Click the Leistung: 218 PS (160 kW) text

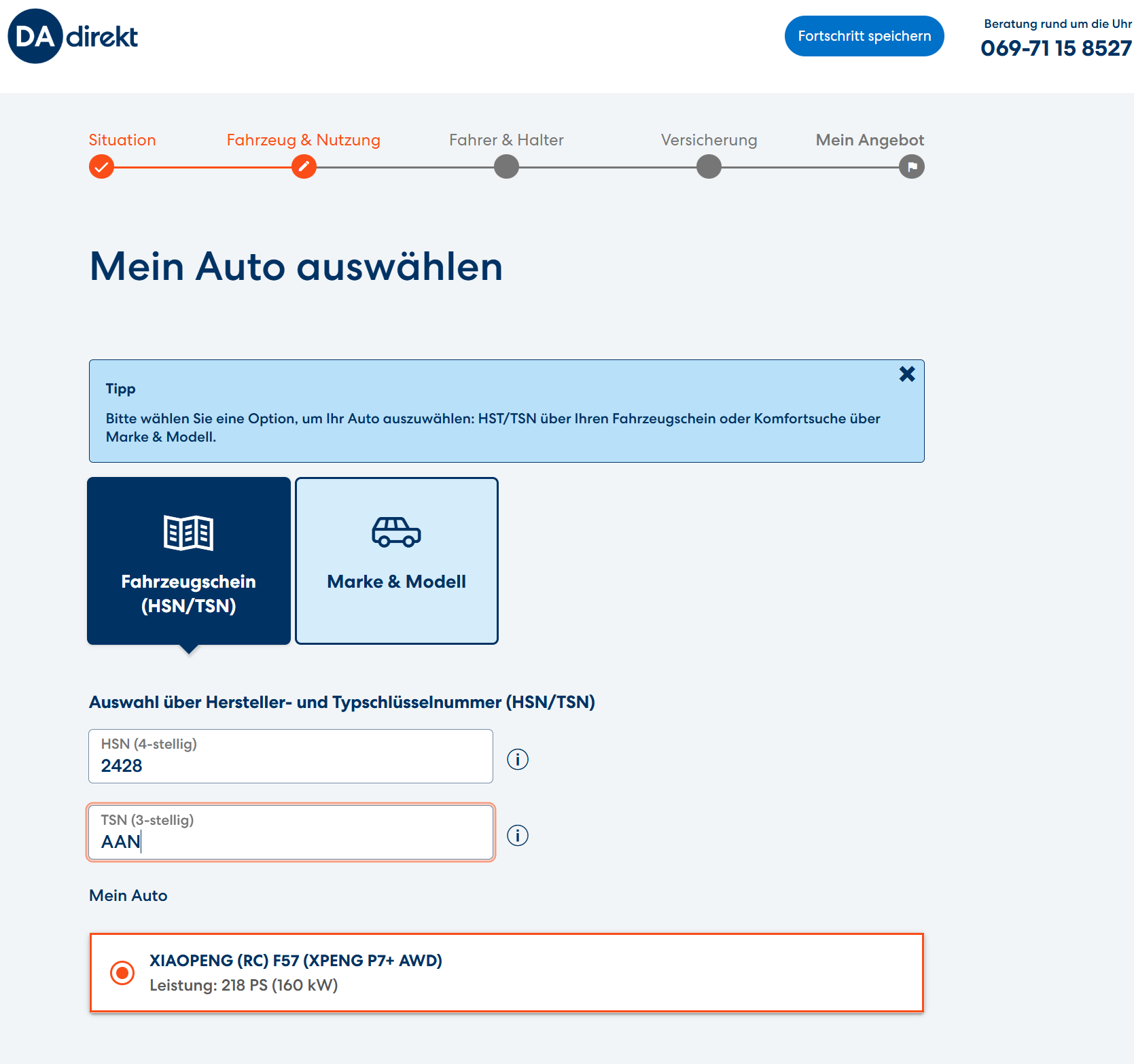[x=244, y=985]
